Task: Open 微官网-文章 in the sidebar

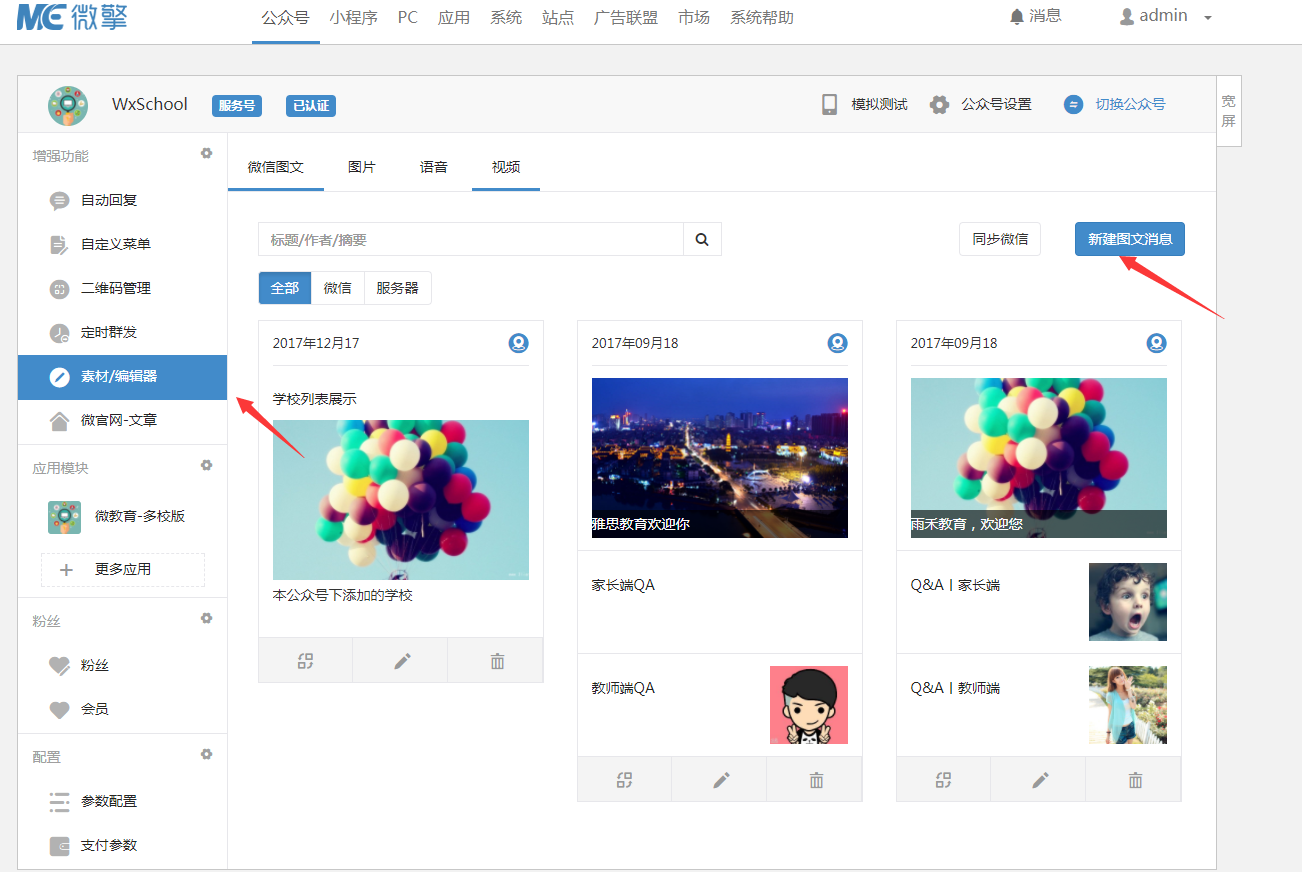Action: click(x=122, y=420)
